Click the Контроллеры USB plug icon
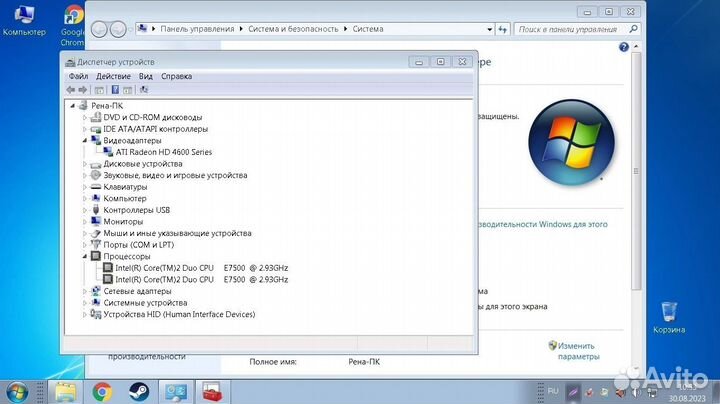720x404 pixels. click(x=96, y=210)
